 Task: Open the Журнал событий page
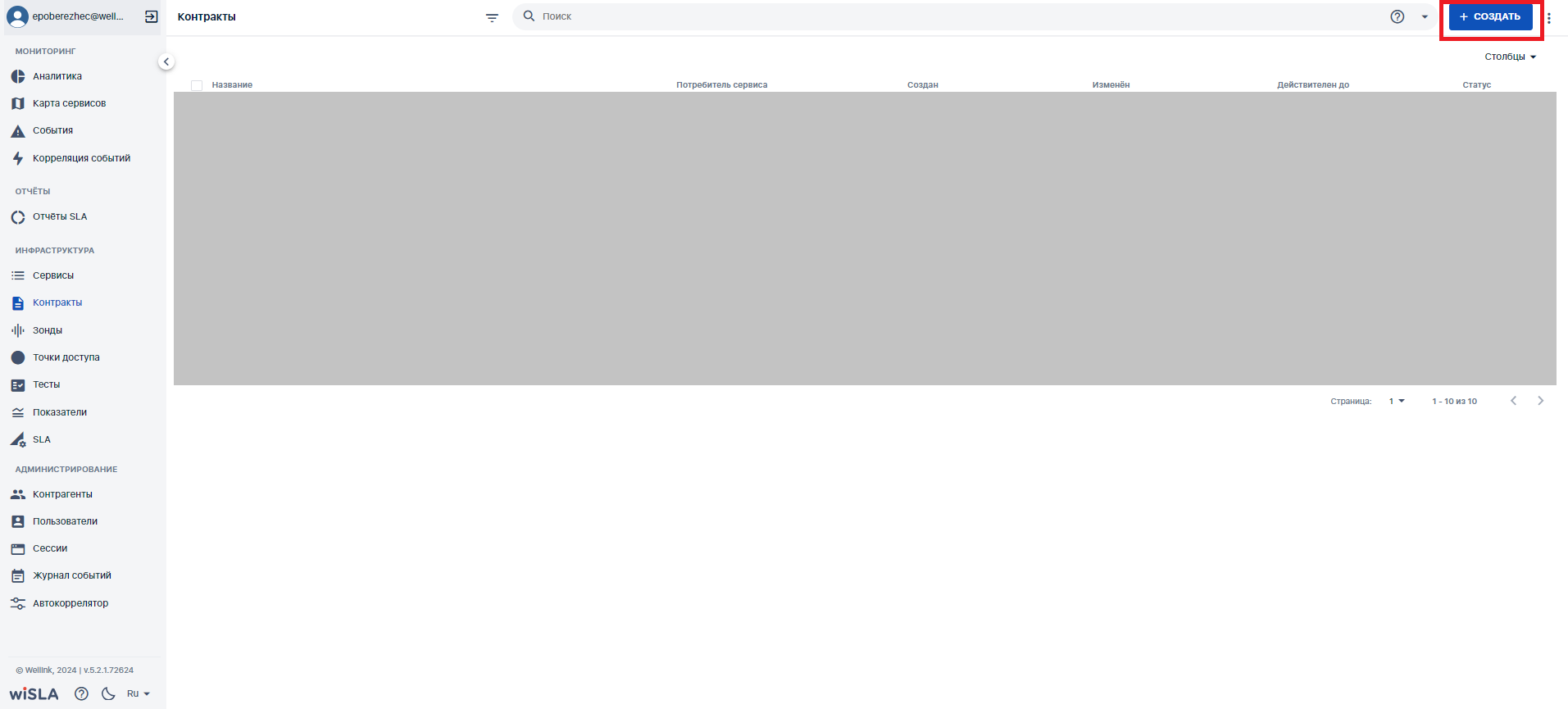[x=72, y=575]
